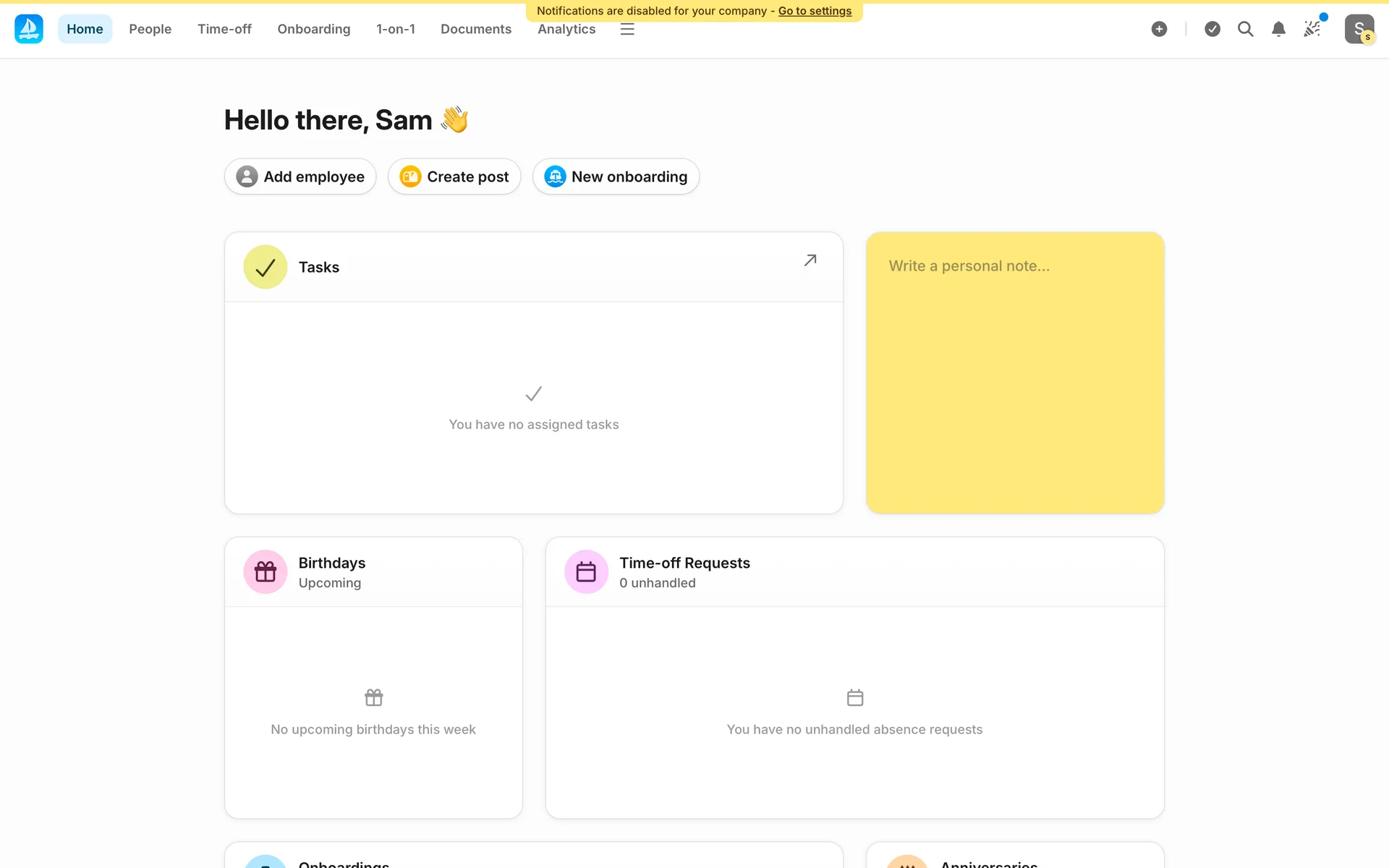The height and width of the screenshot is (868, 1389).
Task: Open the celebration what's-new icon
Action: pos(1312,29)
